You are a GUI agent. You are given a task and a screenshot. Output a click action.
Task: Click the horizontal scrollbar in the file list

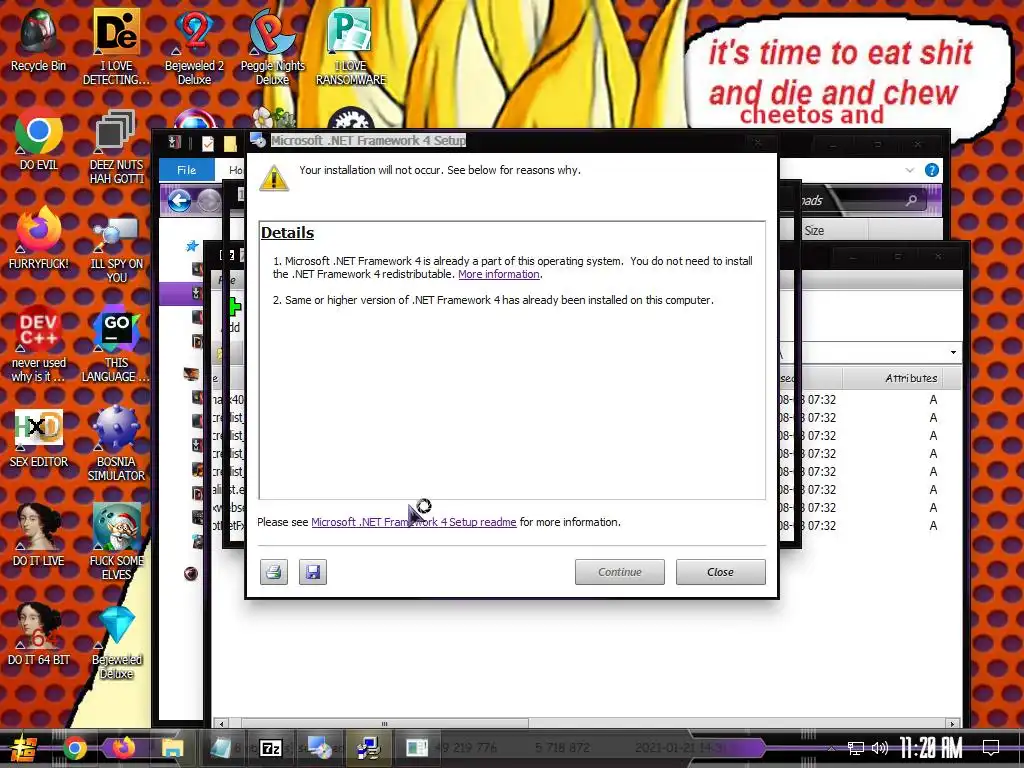(385, 724)
